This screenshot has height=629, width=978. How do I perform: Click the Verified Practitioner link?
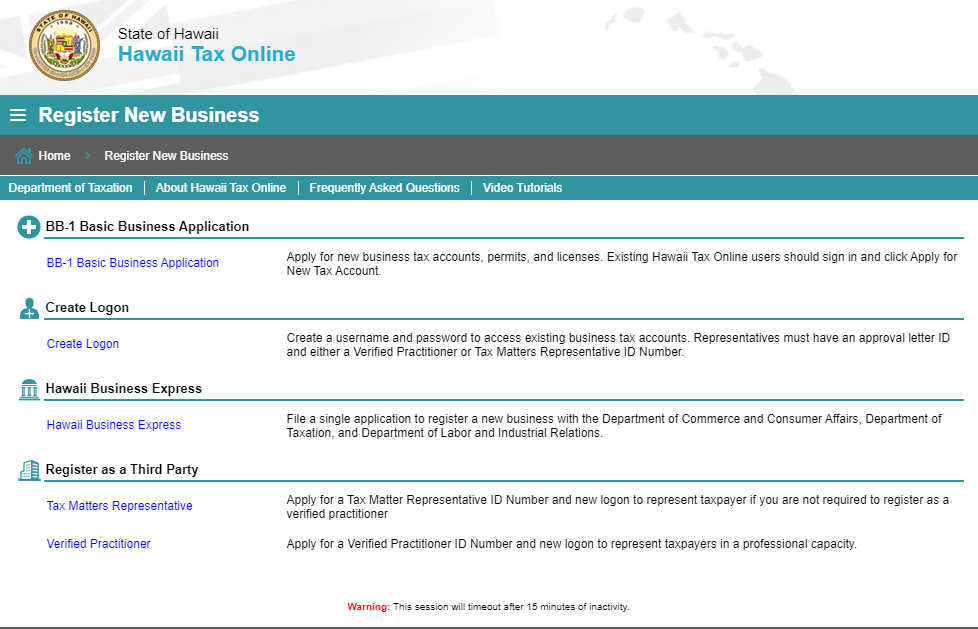[98, 544]
